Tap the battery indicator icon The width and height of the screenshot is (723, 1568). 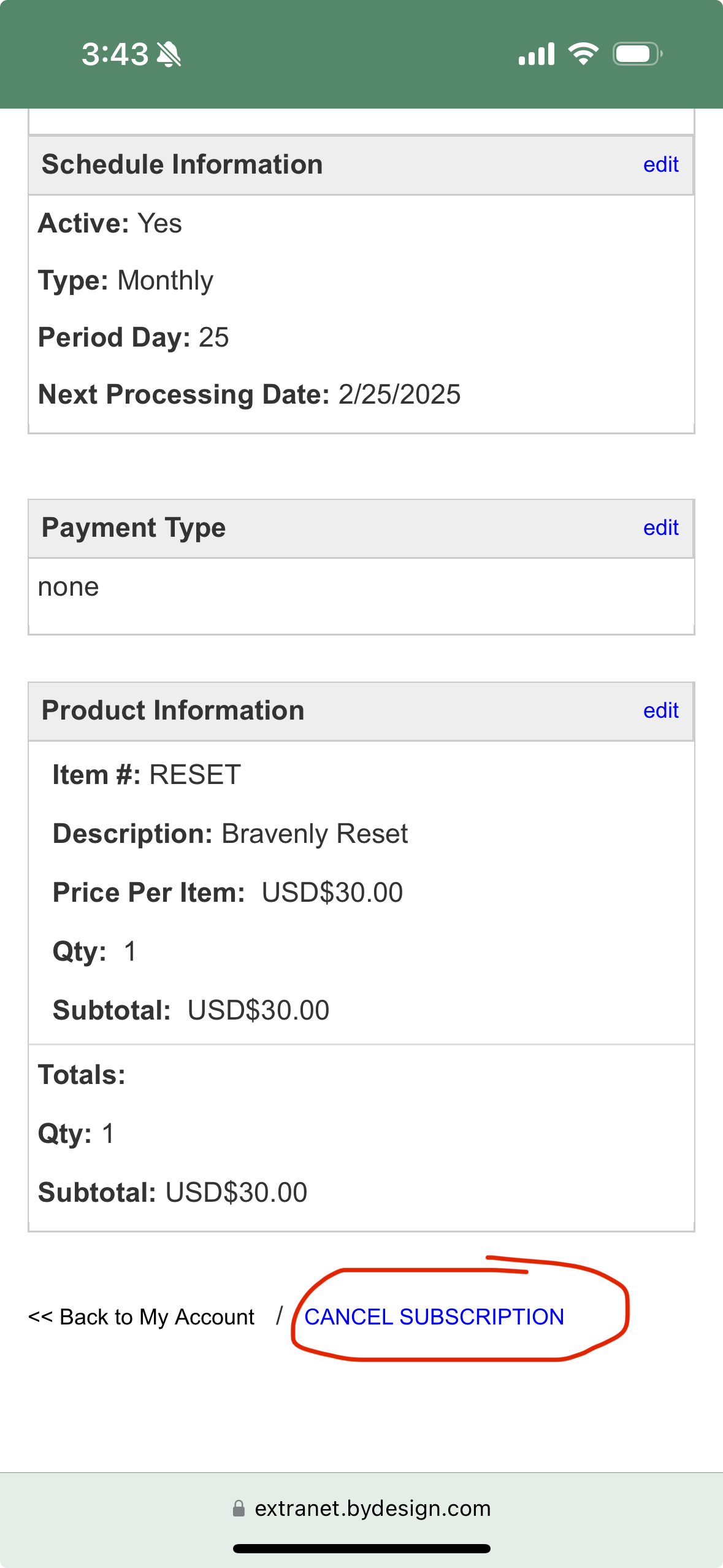[637, 54]
